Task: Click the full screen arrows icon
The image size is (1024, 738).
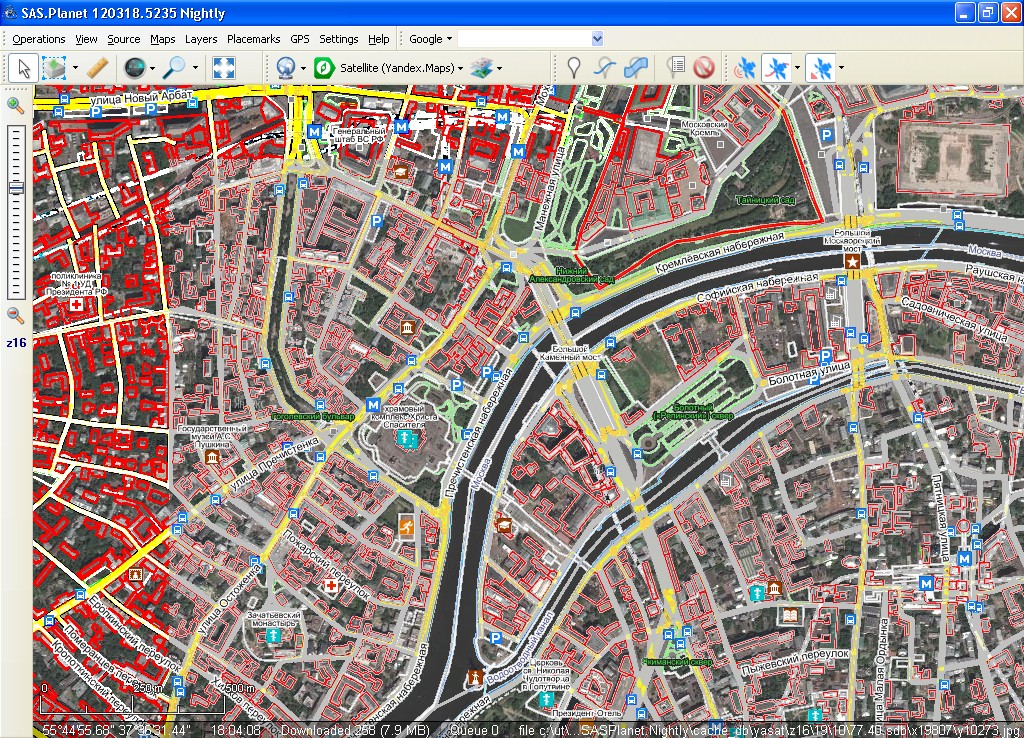Action: point(224,68)
